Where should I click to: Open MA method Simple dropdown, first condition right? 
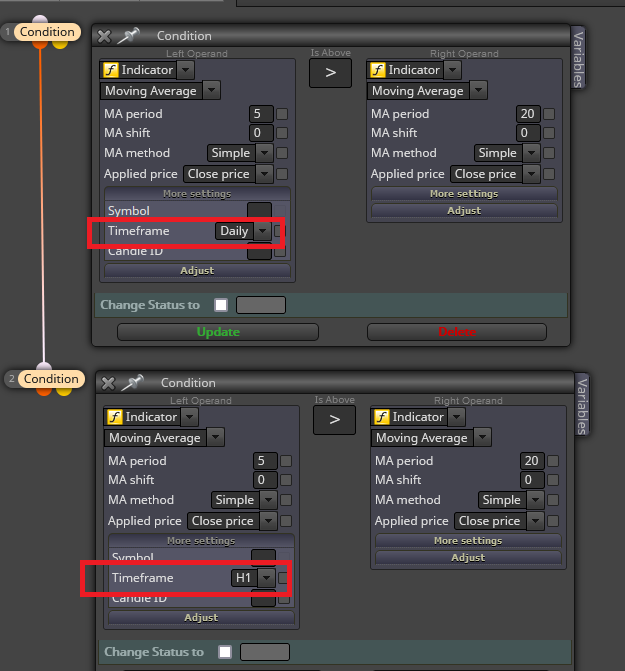coord(531,153)
